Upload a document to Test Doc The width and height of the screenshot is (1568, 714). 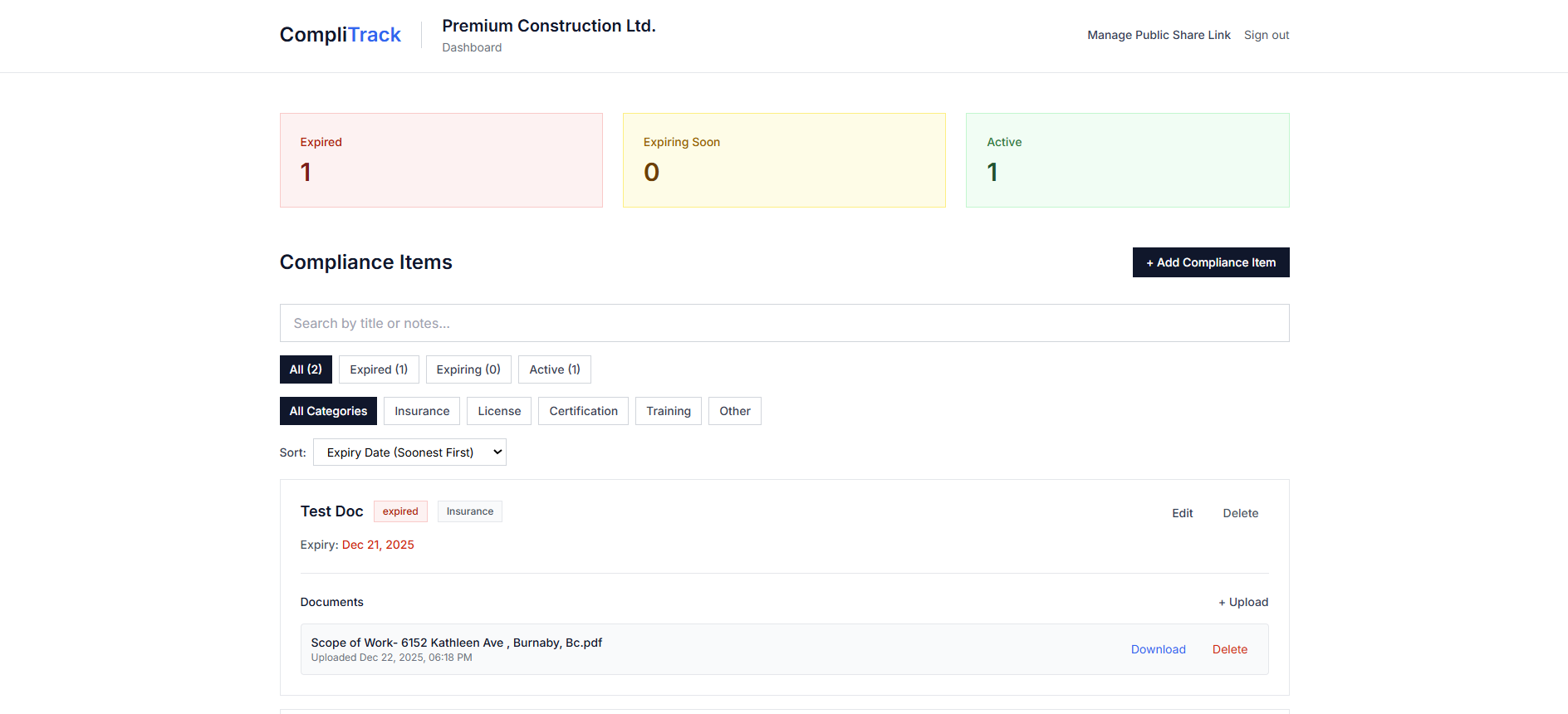click(x=1243, y=601)
